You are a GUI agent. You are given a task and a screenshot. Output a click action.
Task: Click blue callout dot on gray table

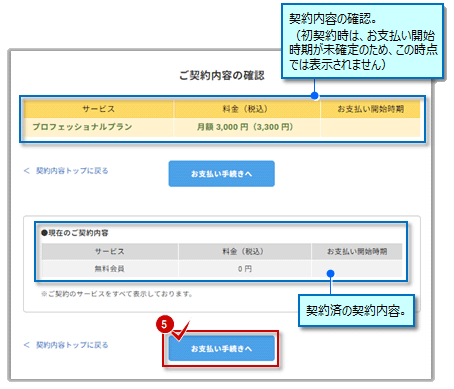(x=330, y=274)
